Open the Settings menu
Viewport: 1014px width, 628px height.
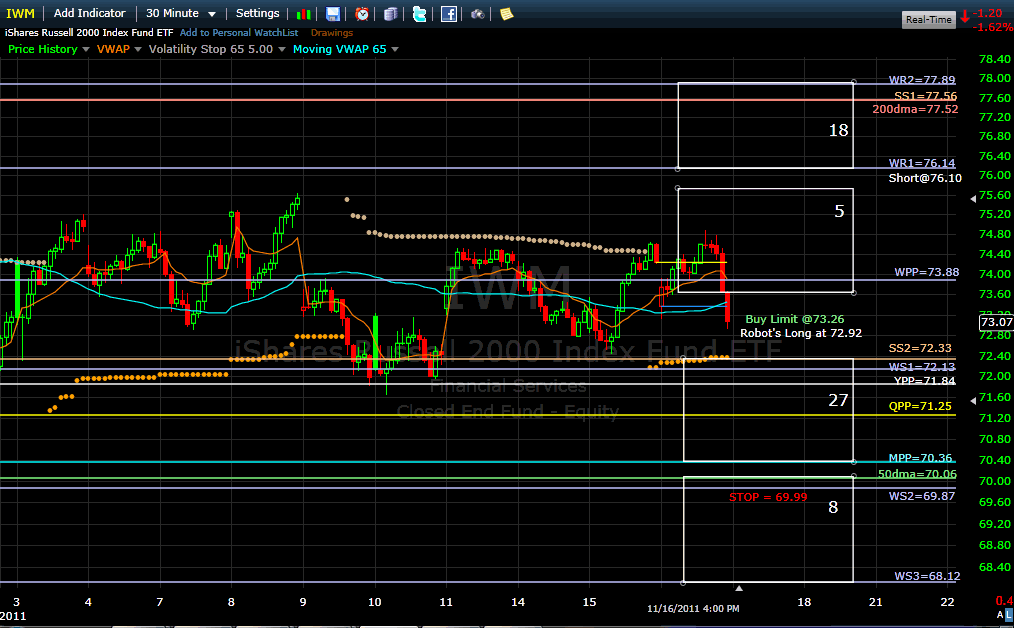pyautogui.click(x=257, y=13)
